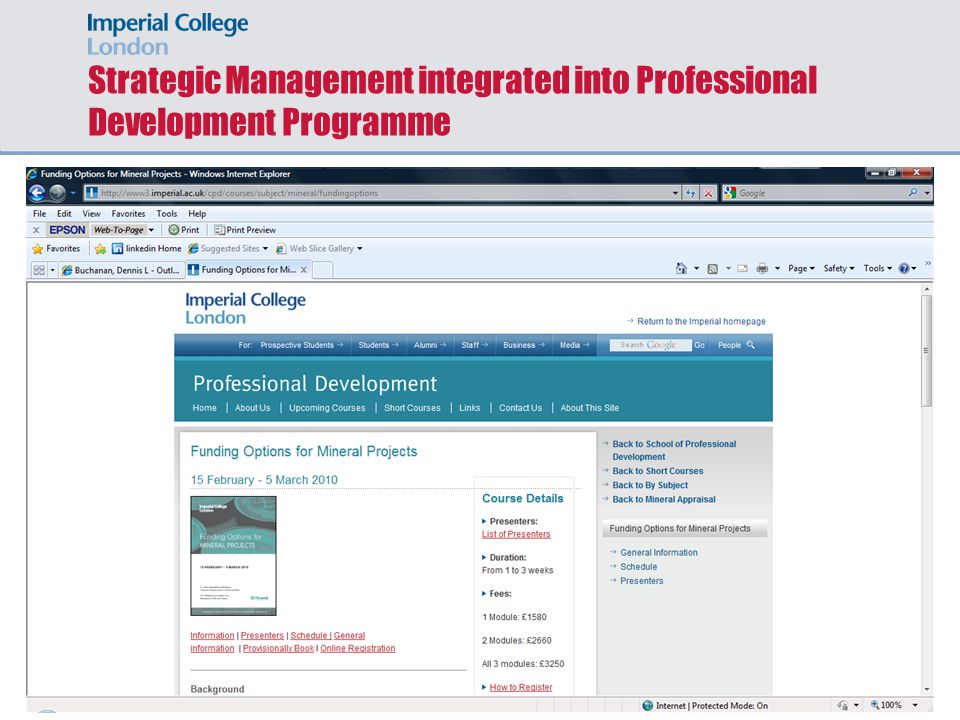Screen dimensions: 960x720
Task: Click Back to Mineral Appraisal link
Action: click(x=664, y=500)
